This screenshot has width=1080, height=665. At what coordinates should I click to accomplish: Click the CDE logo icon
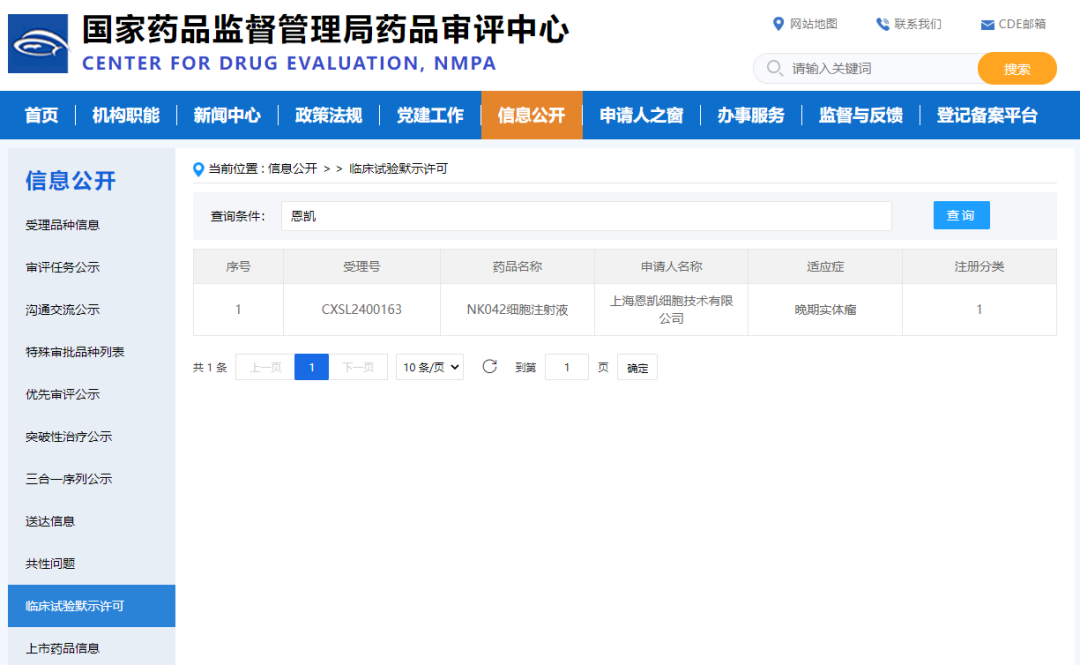pos(38,44)
